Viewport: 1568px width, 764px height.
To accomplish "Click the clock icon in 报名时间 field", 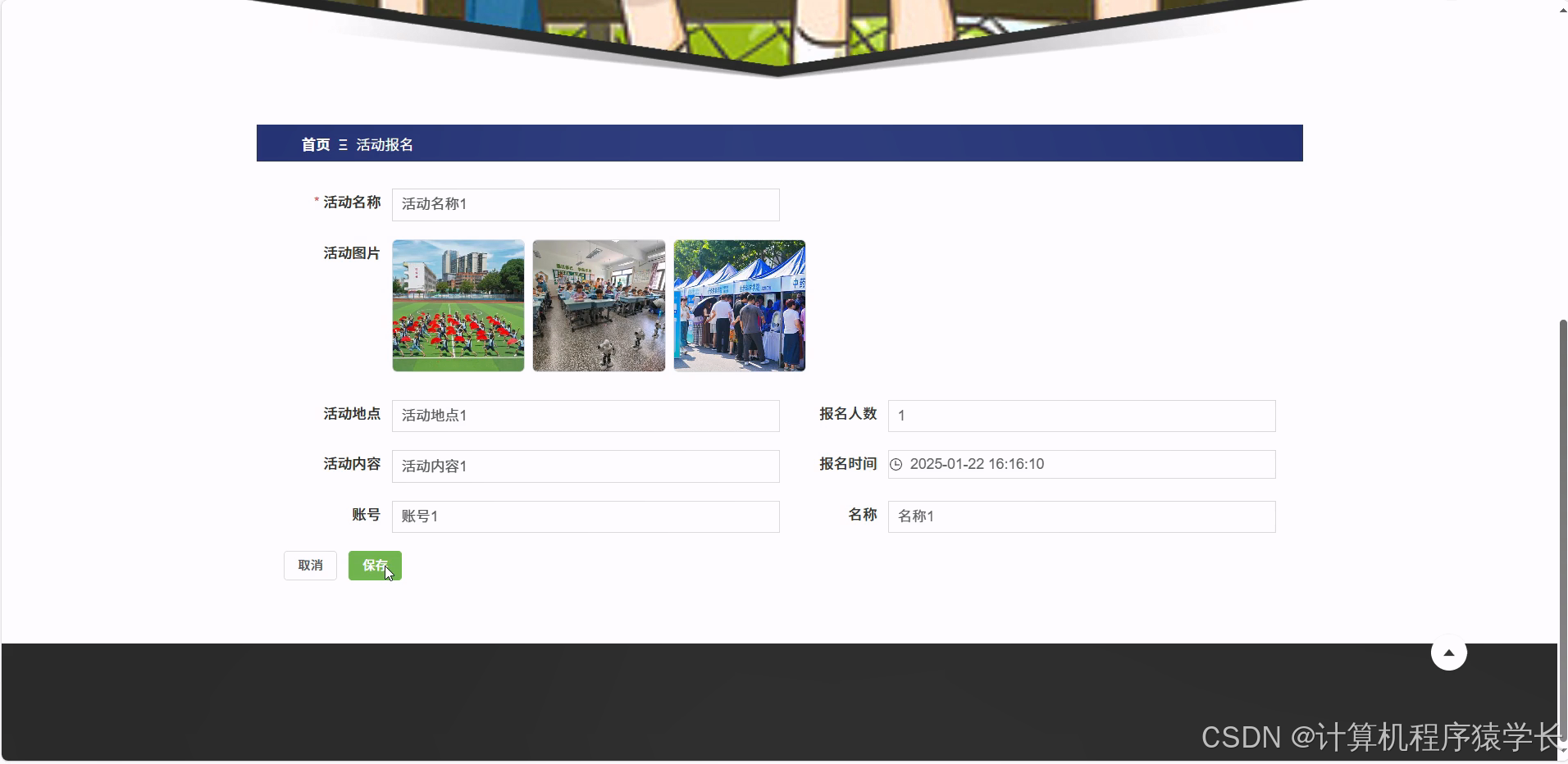I will (896, 464).
